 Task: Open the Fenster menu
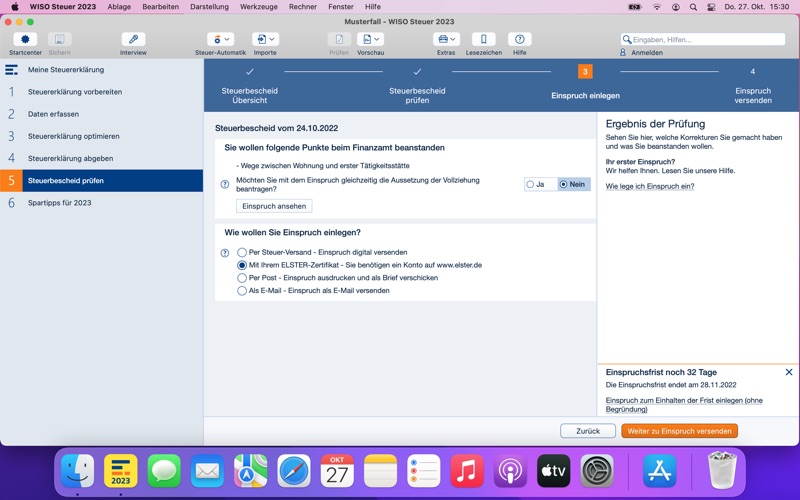tap(341, 7)
